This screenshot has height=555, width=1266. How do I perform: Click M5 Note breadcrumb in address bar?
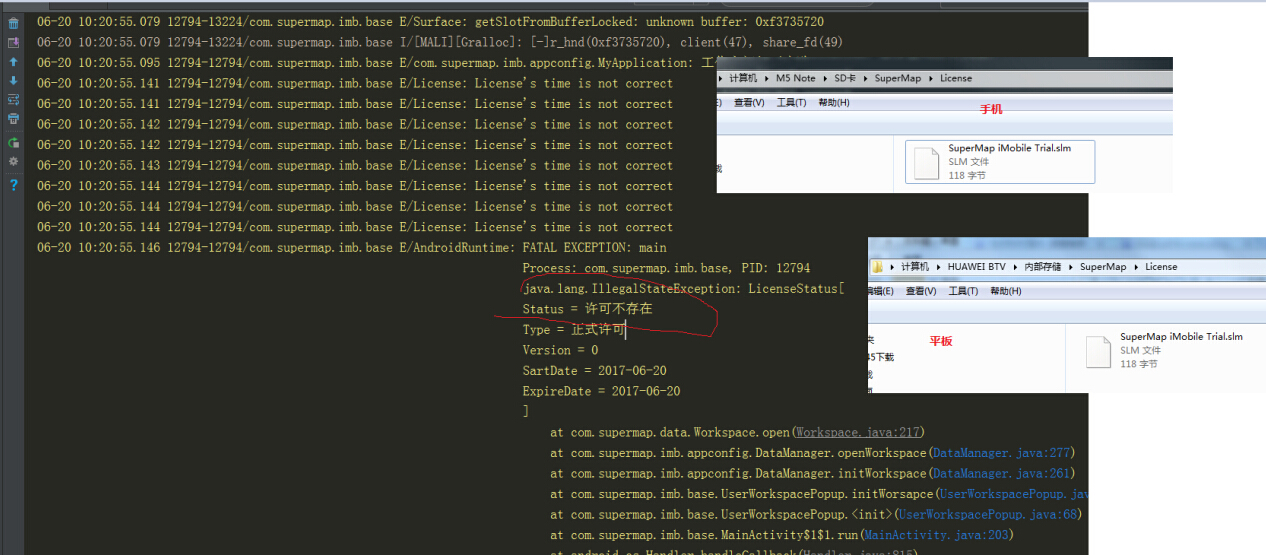[x=795, y=78]
